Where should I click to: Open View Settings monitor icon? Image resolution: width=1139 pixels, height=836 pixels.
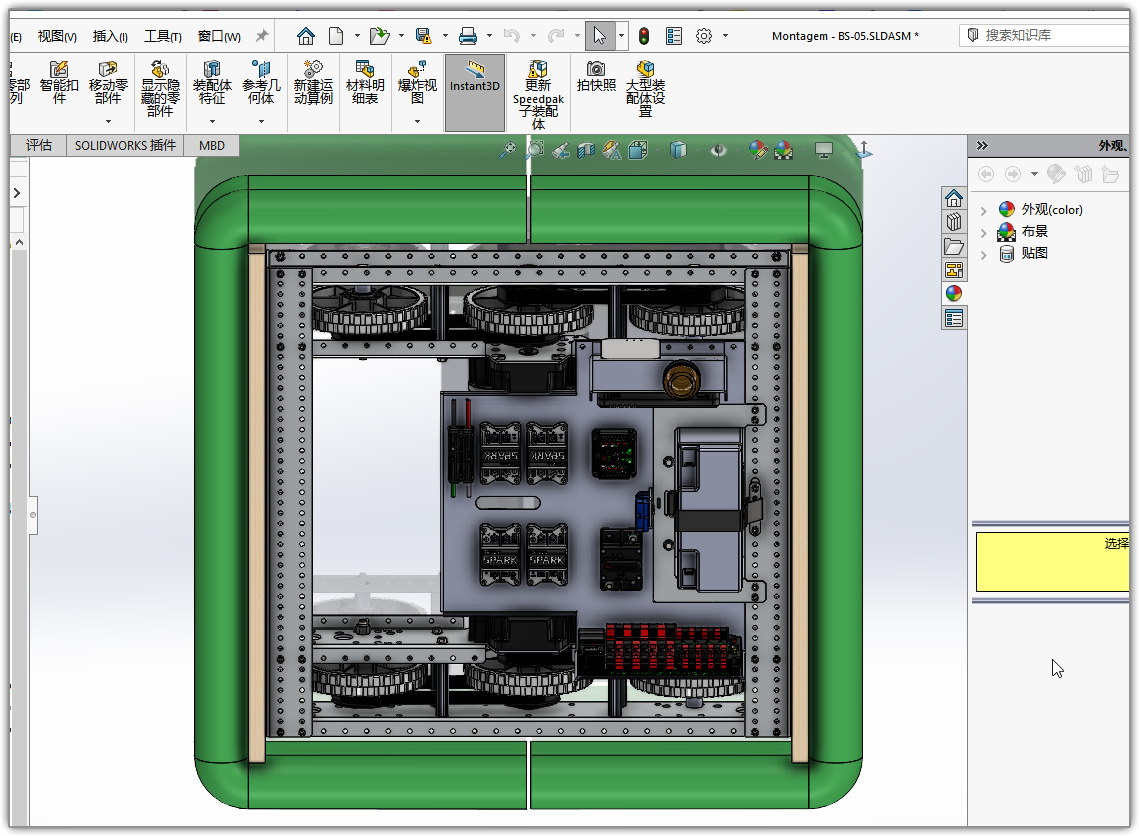click(823, 150)
